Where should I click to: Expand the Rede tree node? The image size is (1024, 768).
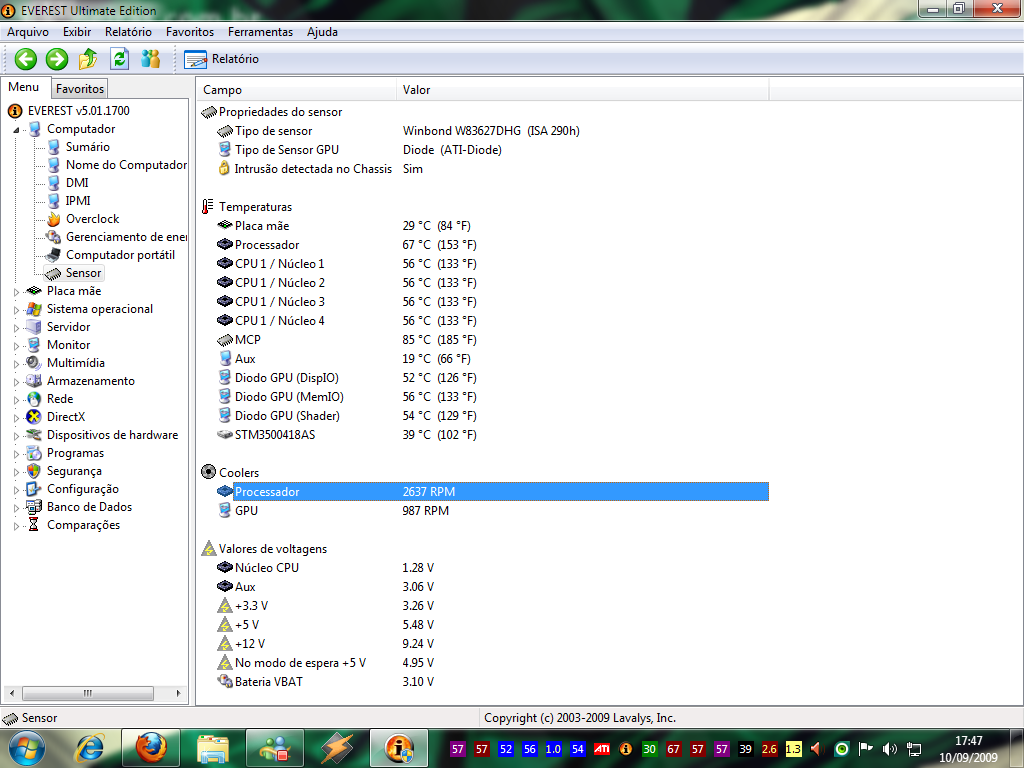coord(16,399)
